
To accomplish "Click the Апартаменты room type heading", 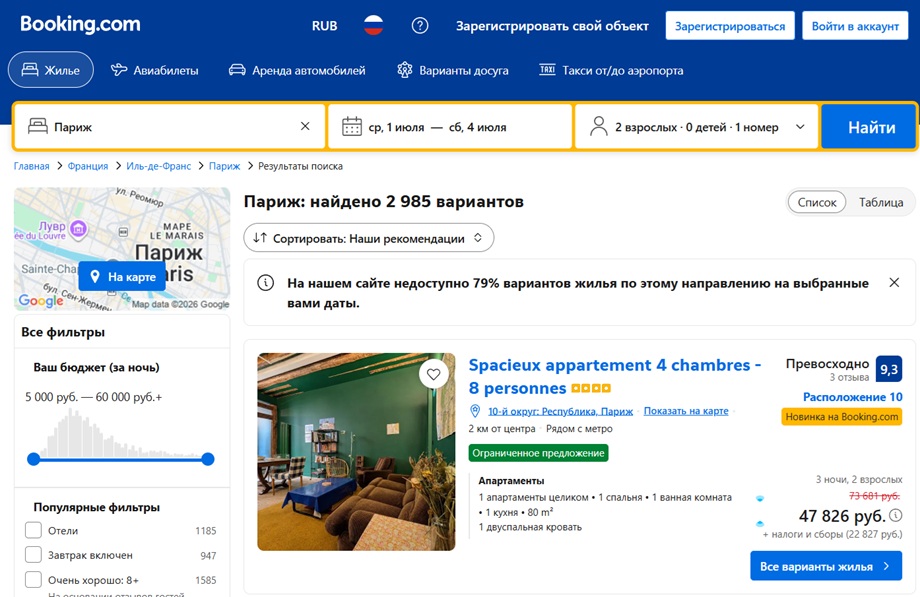I will [x=511, y=481].
